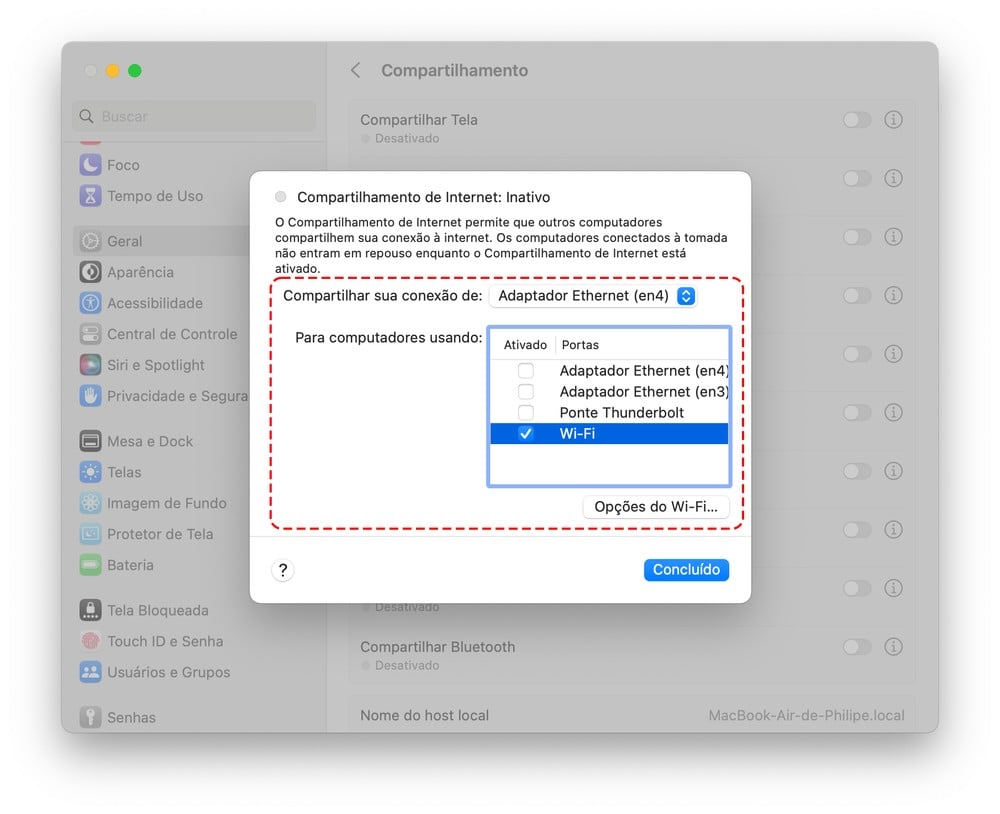1000x814 pixels.
Task: Open the Usuários e Grupos icon
Action: pyautogui.click(x=90, y=672)
